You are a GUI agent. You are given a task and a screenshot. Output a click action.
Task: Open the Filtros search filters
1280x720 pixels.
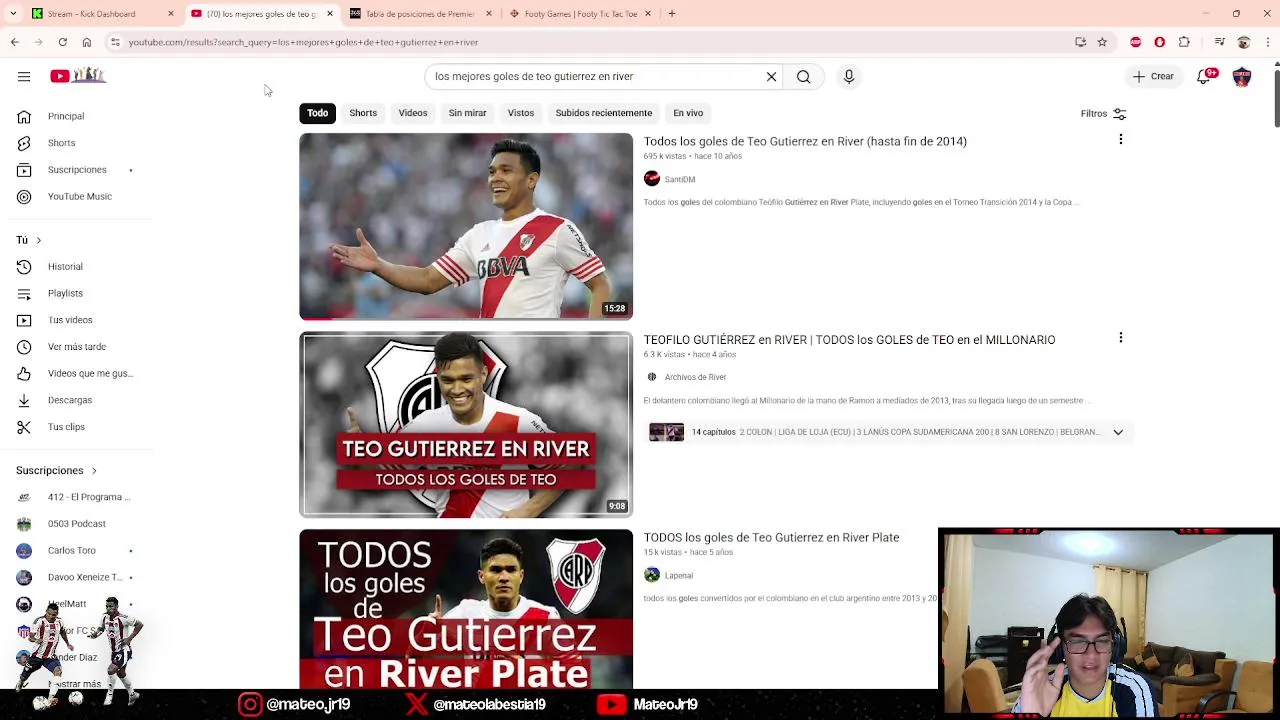click(1104, 113)
